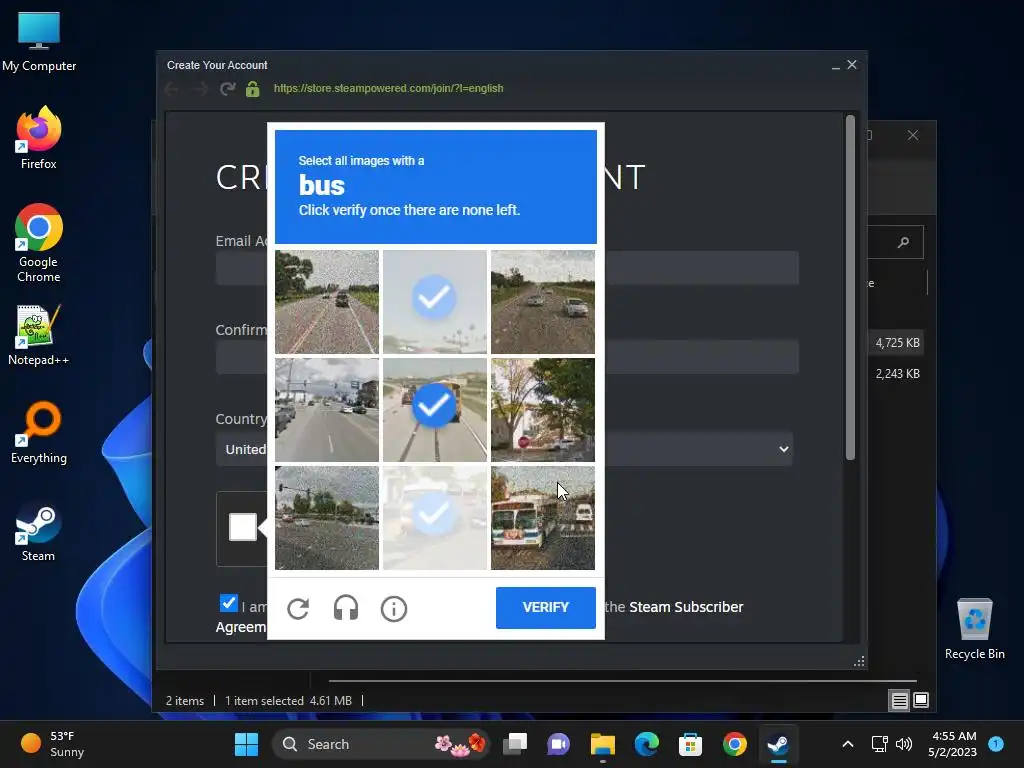Open the Chat taskbar icon
Viewport: 1024px width, 768px height.
[x=558, y=744]
